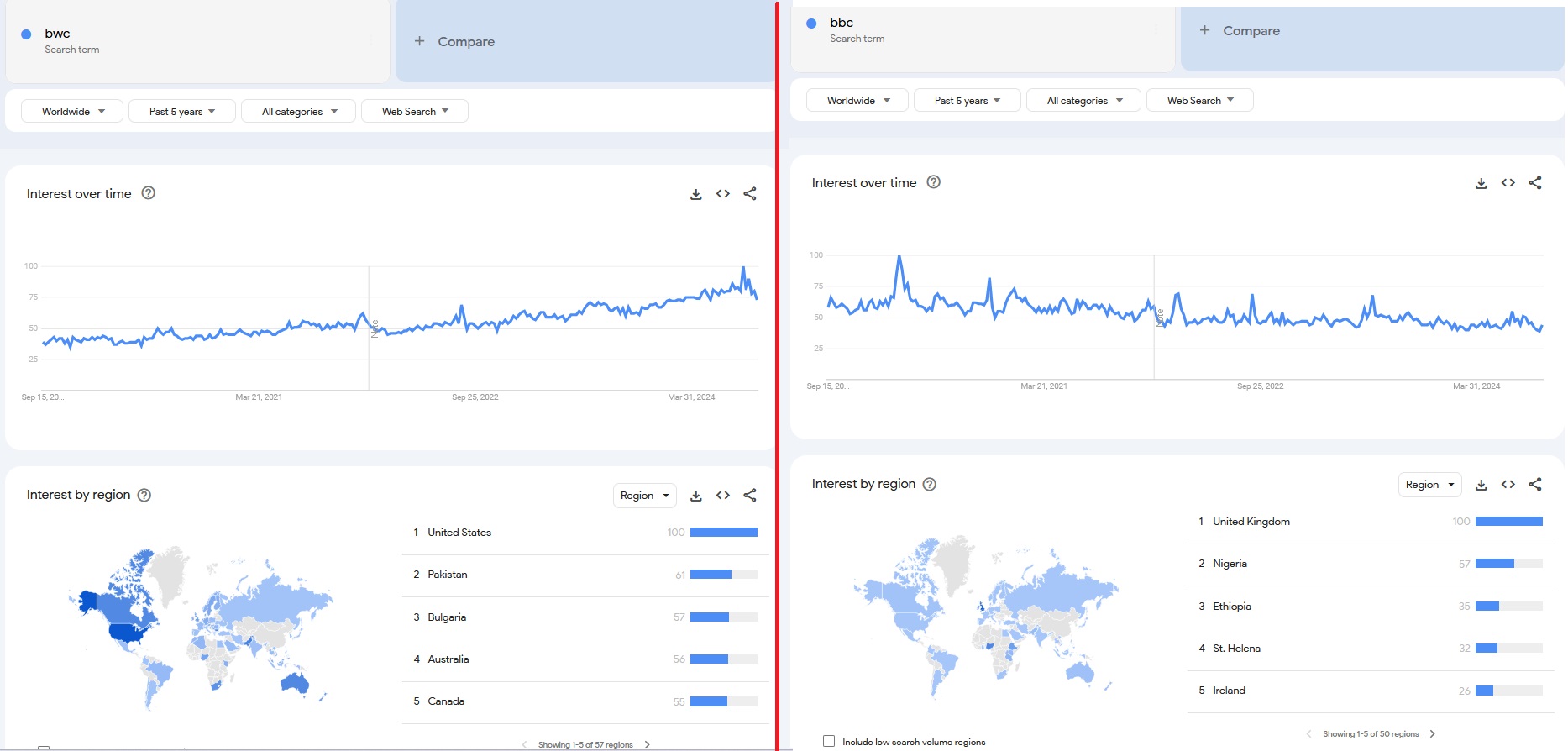Click the bbc world map
The width and height of the screenshot is (1568, 751).
click(x=985, y=617)
